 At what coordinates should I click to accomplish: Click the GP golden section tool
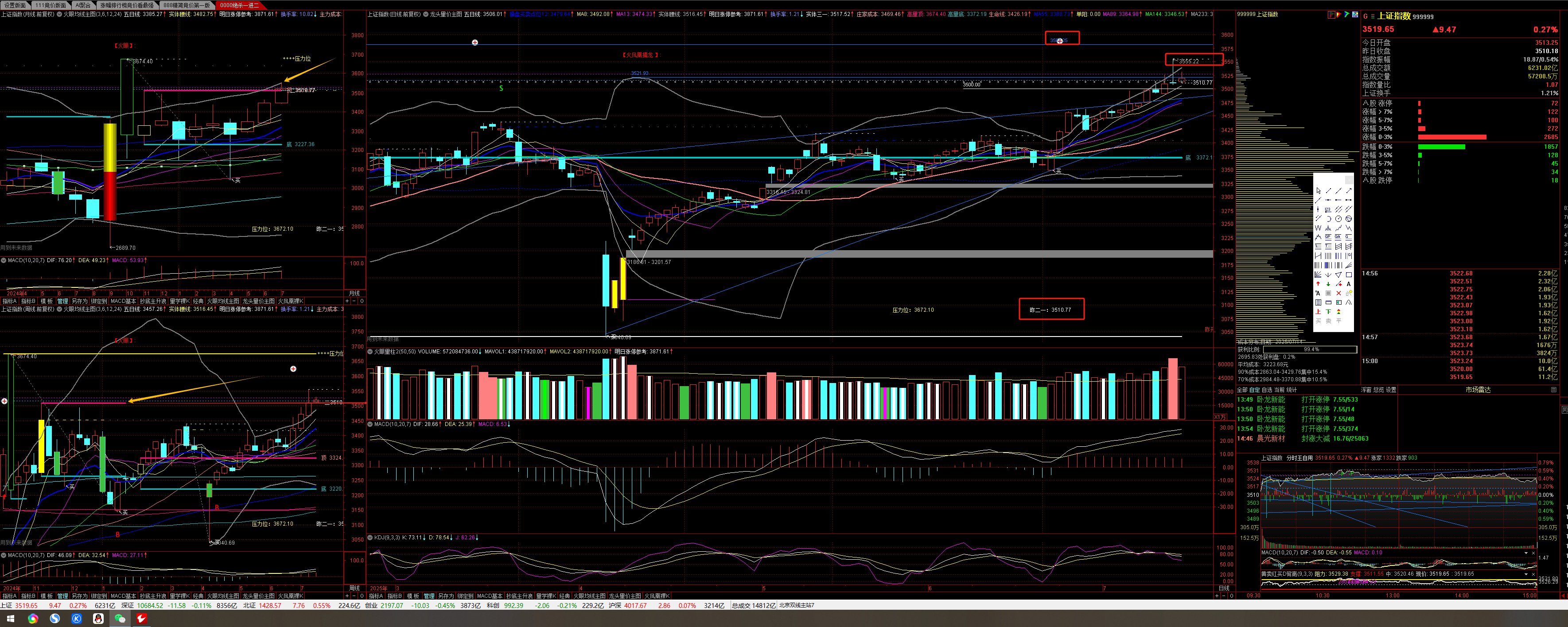[1329, 237]
